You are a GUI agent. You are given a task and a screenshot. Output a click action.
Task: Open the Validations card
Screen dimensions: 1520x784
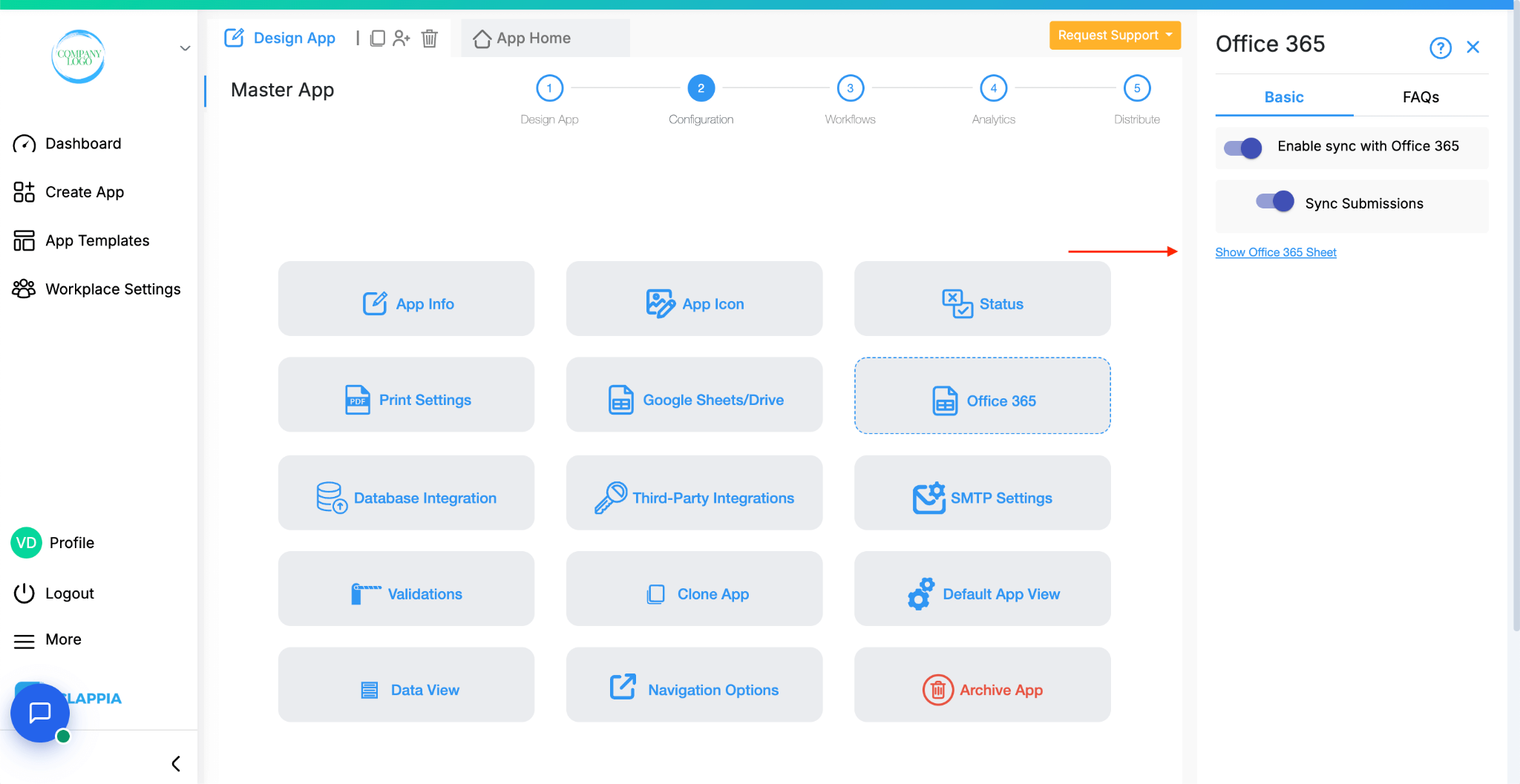(x=406, y=588)
